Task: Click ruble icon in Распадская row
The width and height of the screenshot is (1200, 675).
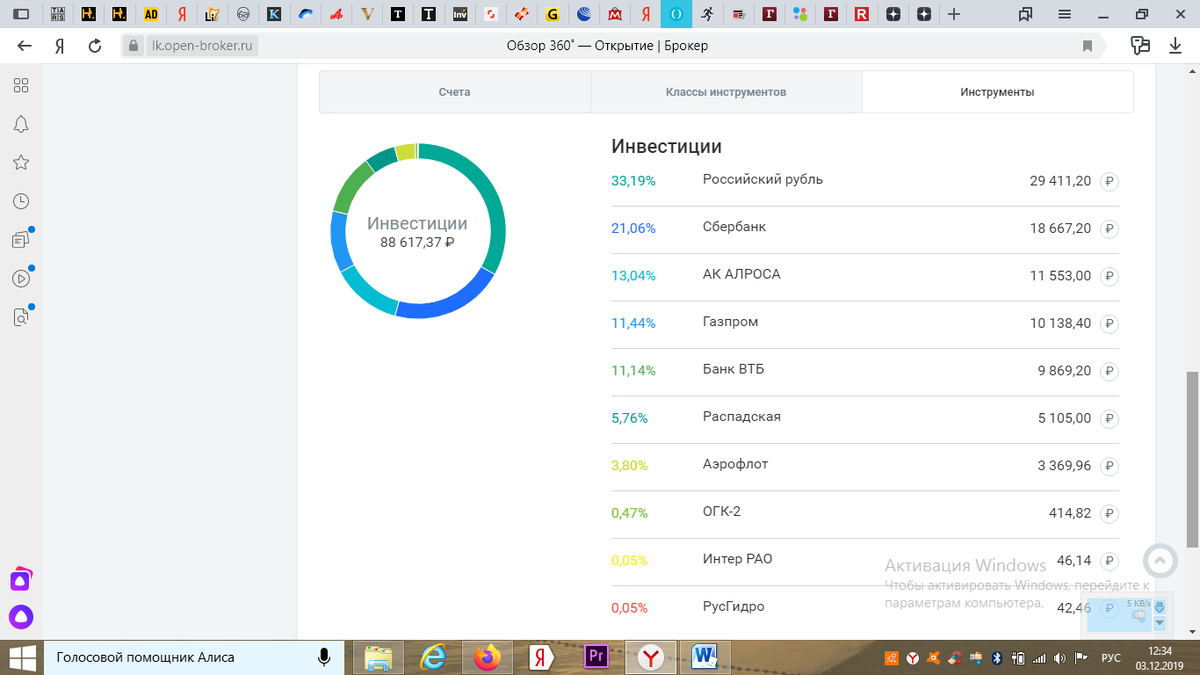Action: (x=1108, y=419)
